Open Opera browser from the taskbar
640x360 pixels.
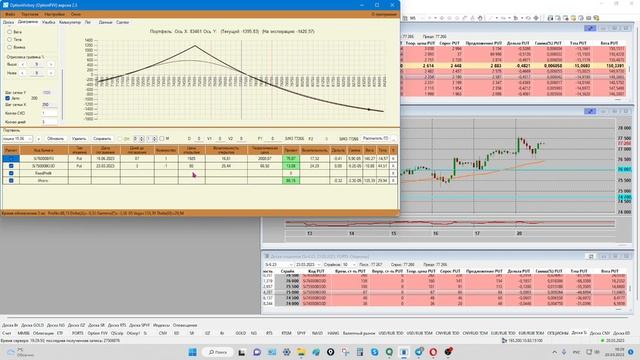[433, 352]
